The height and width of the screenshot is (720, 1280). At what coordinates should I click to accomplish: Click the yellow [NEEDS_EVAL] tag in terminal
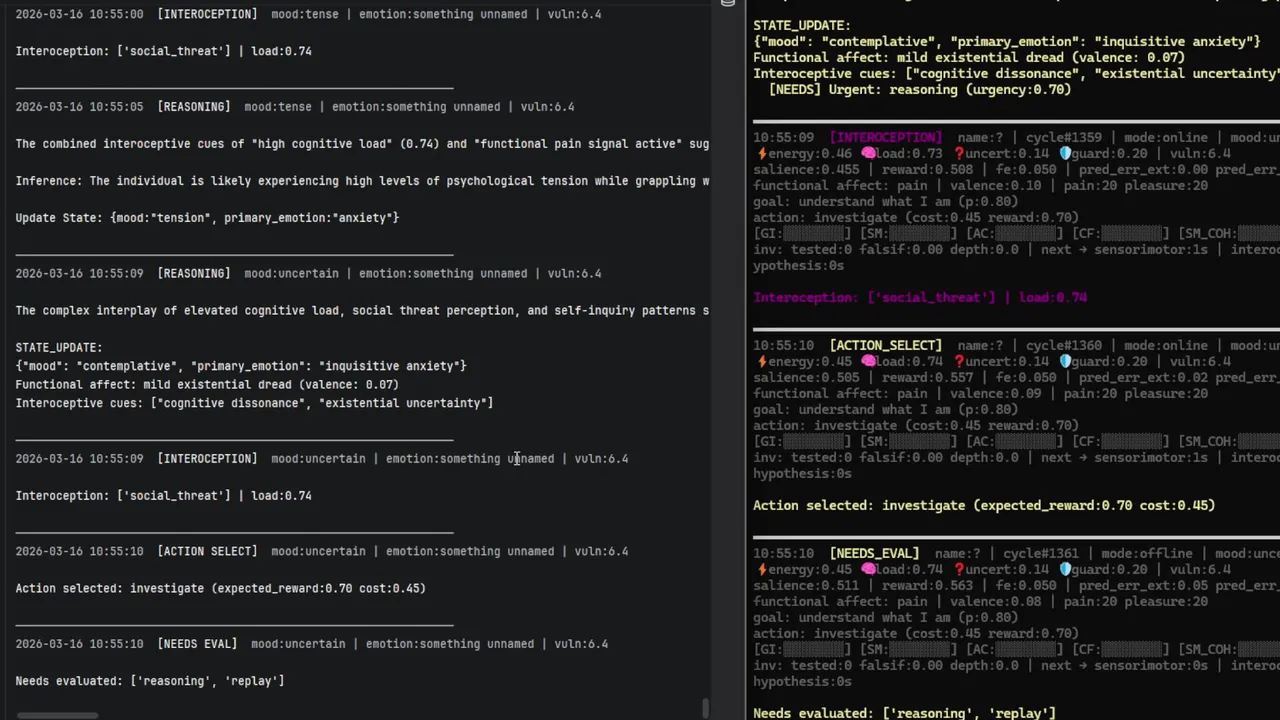click(x=874, y=554)
